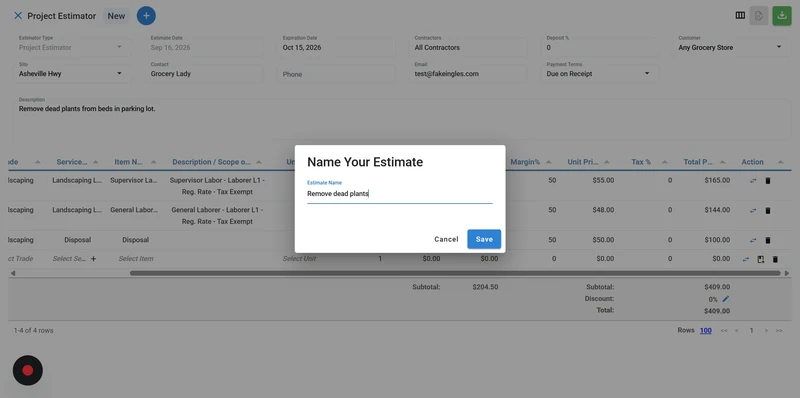Sort by the Service column arrow
Screen dimensions: 800x398
(x=95, y=162)
